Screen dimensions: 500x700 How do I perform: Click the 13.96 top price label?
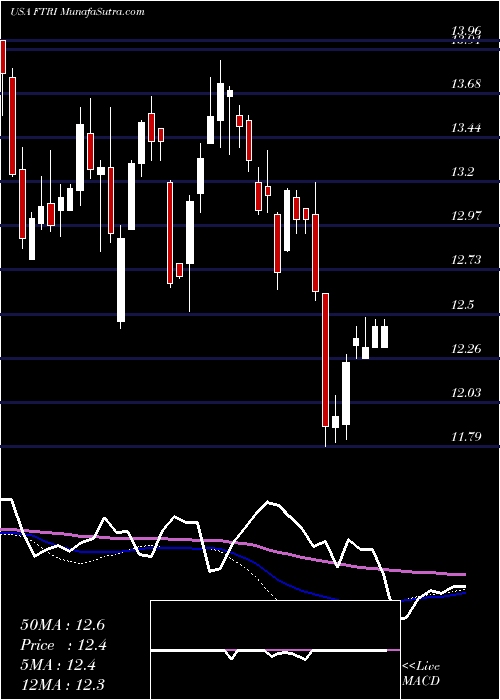(466, 31)
